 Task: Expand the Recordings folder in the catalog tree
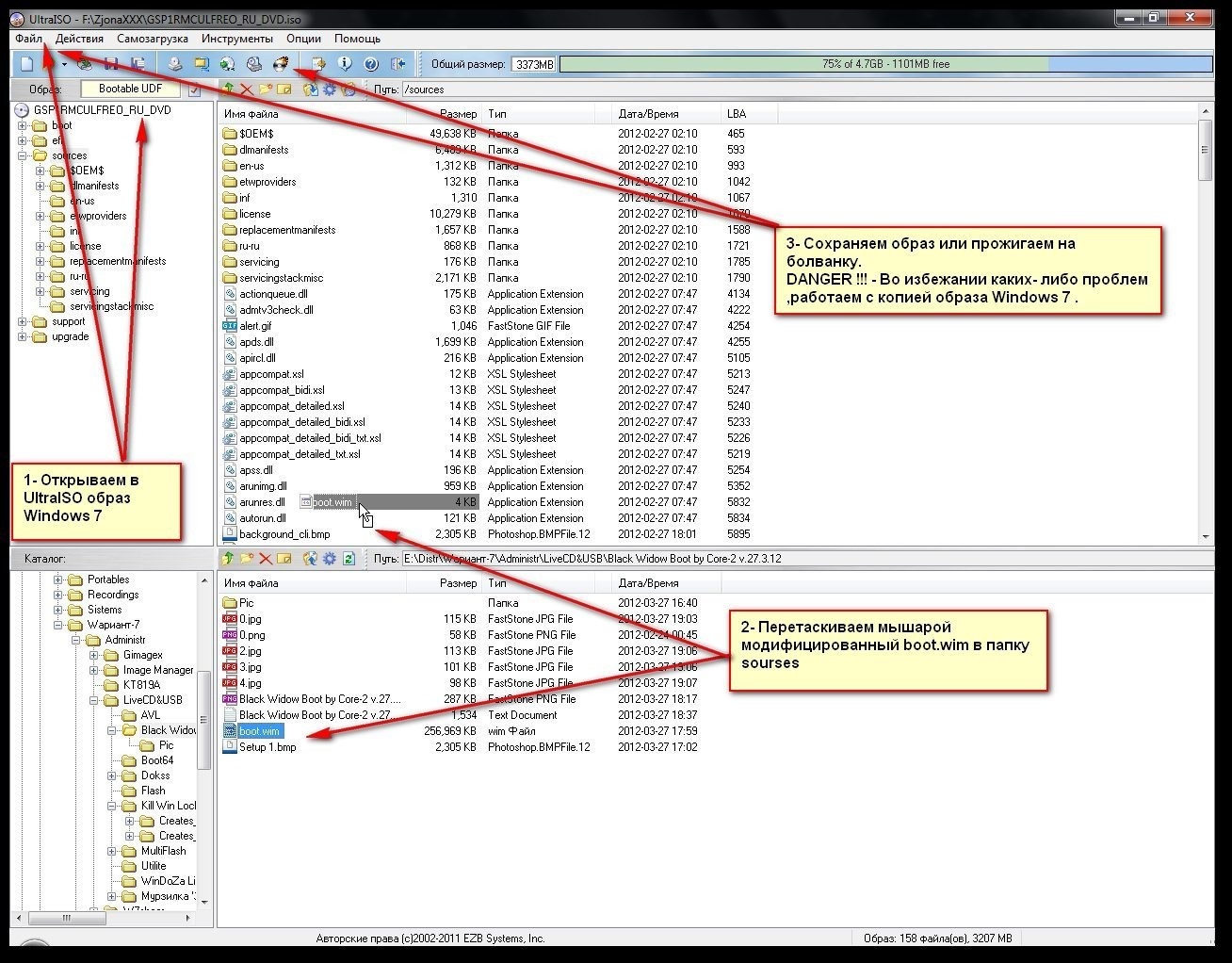(x=58, y=595)
